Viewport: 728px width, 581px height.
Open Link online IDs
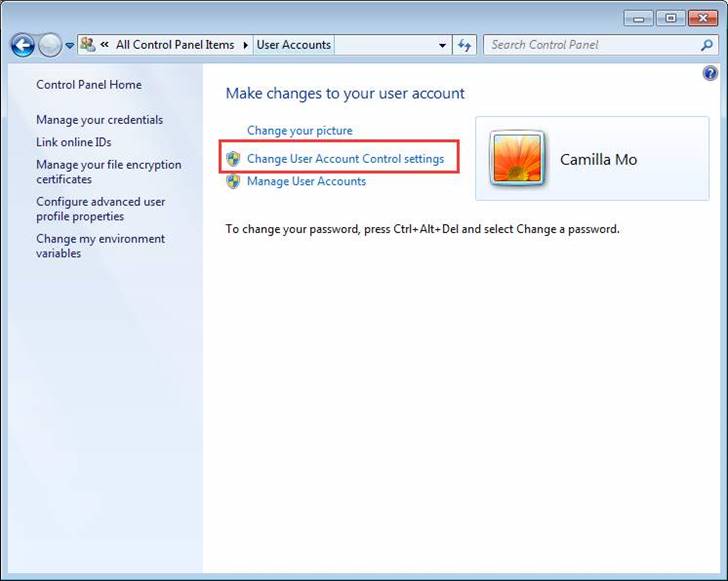[x=74, y=142]
